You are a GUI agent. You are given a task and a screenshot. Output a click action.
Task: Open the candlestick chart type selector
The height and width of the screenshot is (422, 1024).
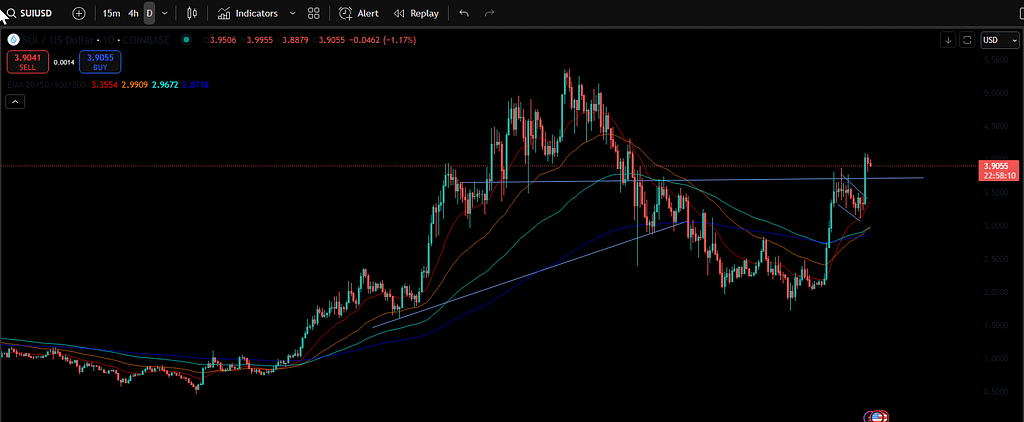coord(192,14)
